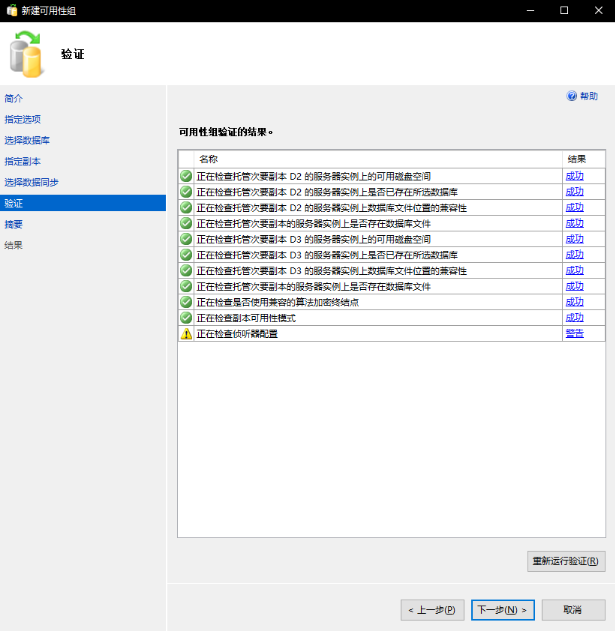Open 成功 link for D2 可用磁盘空间 check
This screenshot has width=615, height=631.
(574, 176)
